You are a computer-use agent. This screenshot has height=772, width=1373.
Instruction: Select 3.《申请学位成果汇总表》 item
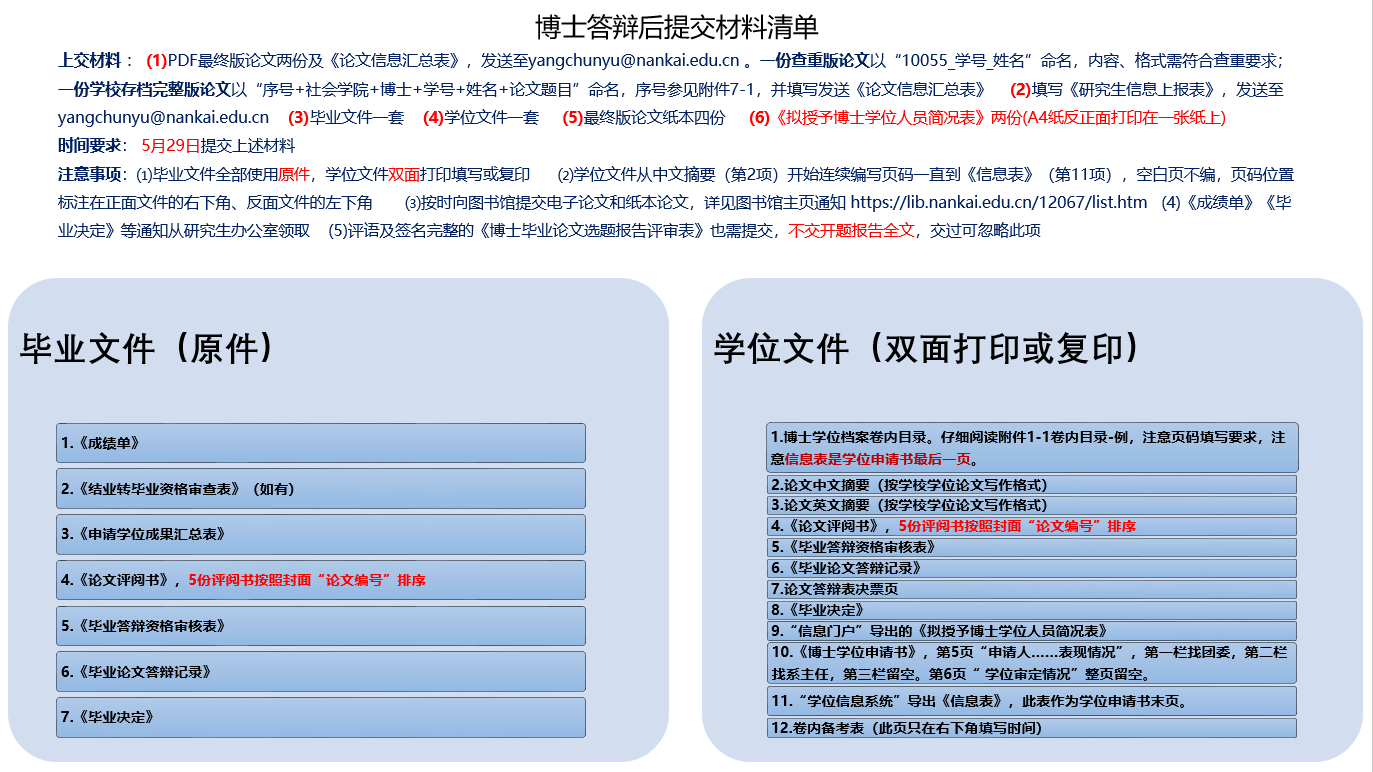tap(320, 535)
